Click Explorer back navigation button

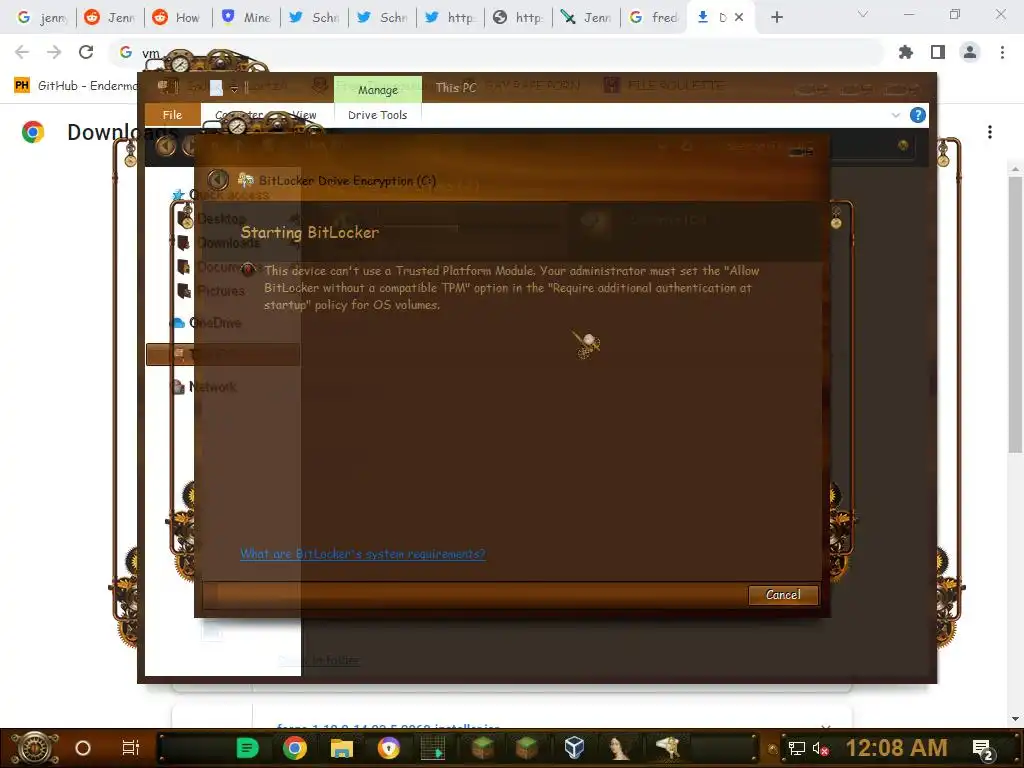[166, 146]
